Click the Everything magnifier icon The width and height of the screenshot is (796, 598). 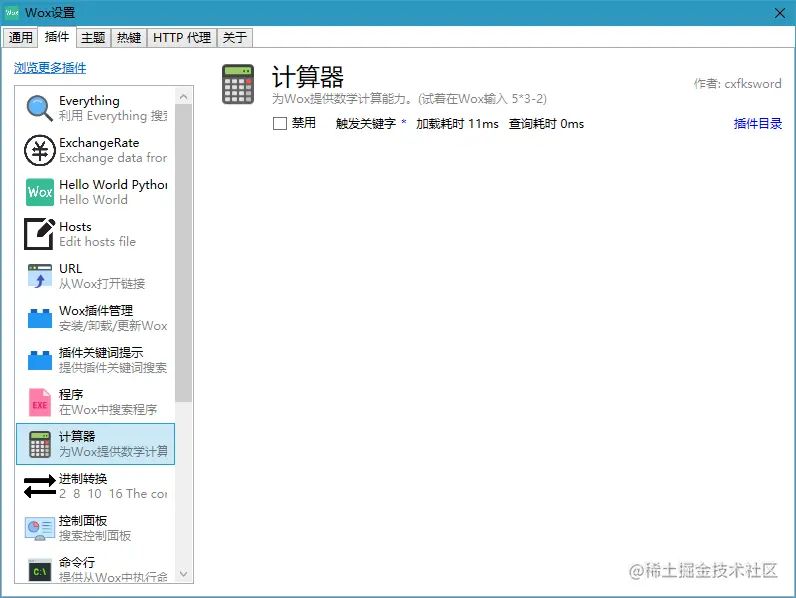pyautogui.click(x=39, y=108)
